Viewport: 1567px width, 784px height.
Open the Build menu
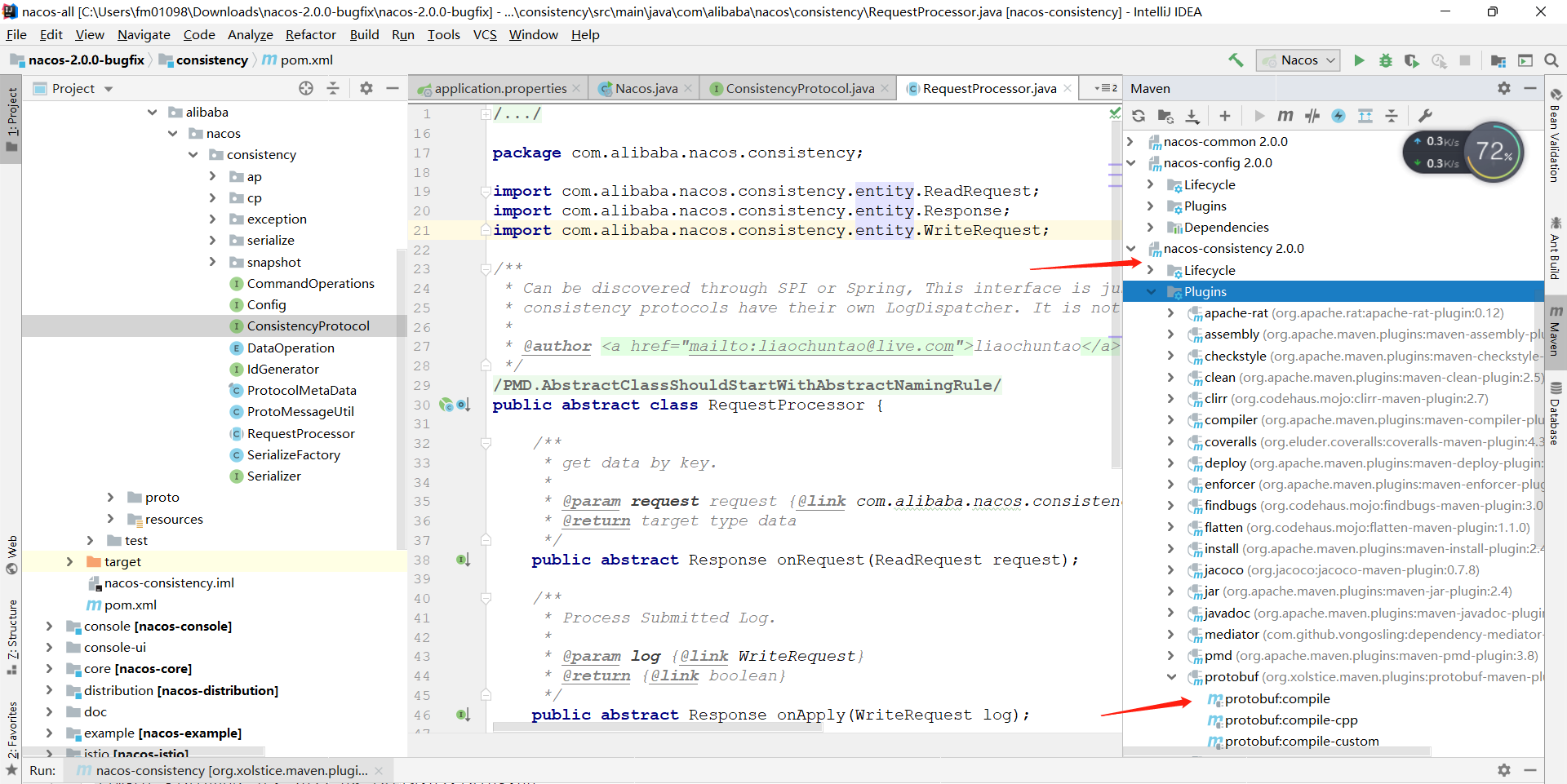tap(364, 34)
